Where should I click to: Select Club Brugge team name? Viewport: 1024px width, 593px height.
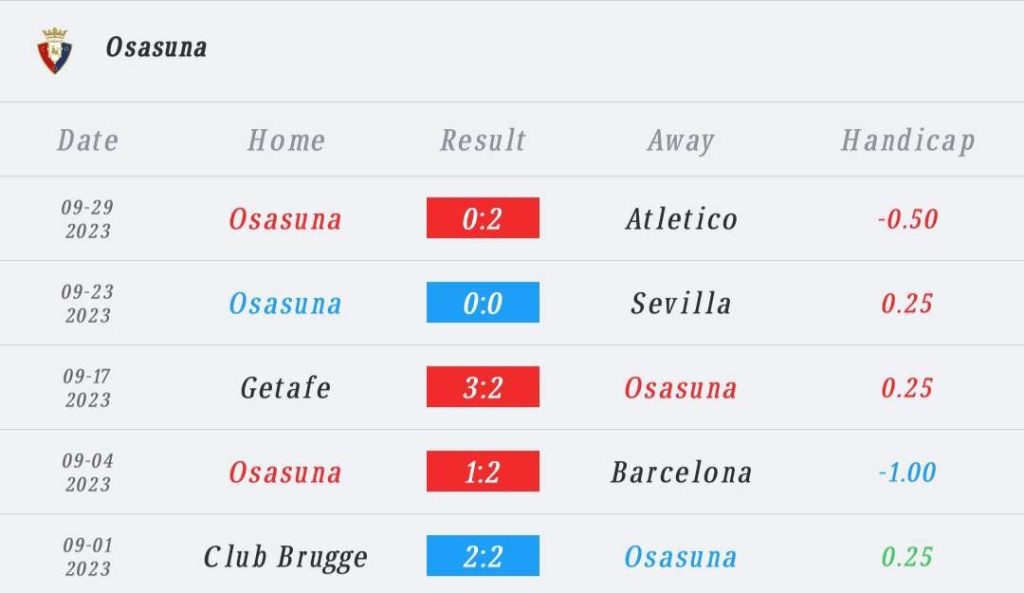(286, 558)
